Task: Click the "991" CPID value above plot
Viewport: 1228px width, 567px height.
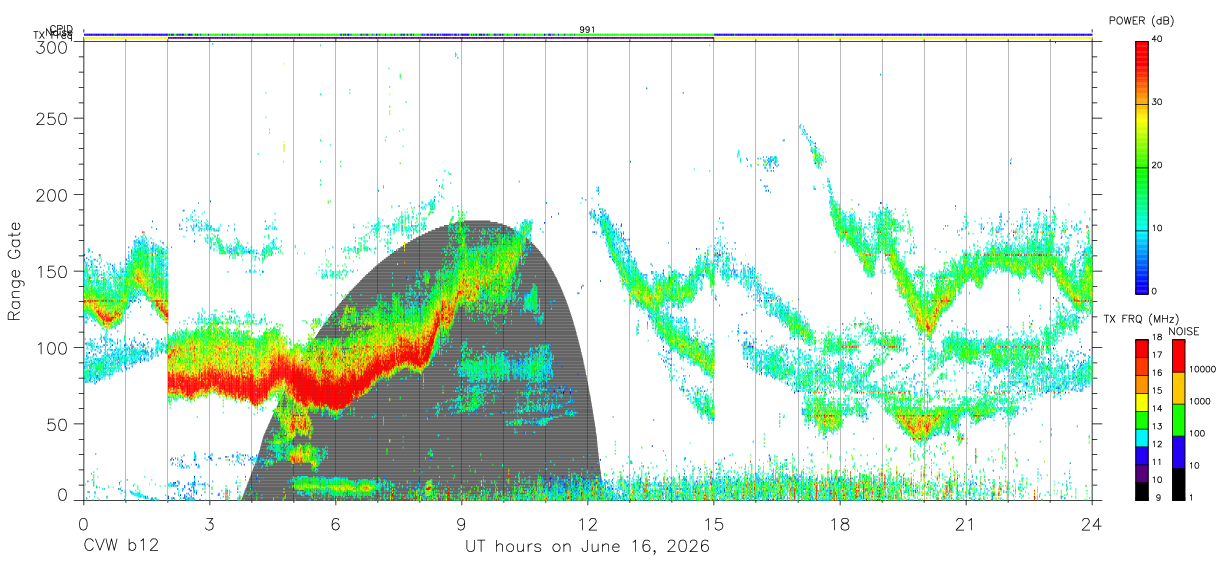Action: pyautogui.click(x=587, y=29)
